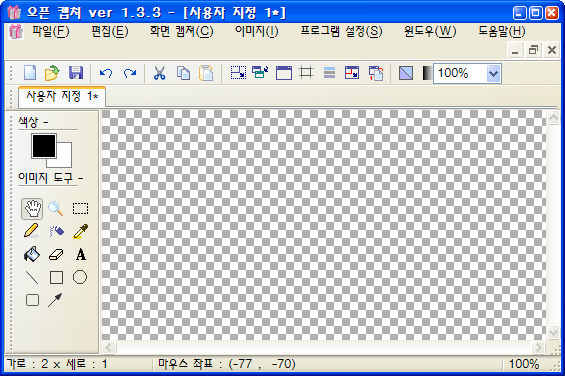This screenshot has height=376, width=565.
Task: Click the horizontal bars capture icon
Action: 329,73
